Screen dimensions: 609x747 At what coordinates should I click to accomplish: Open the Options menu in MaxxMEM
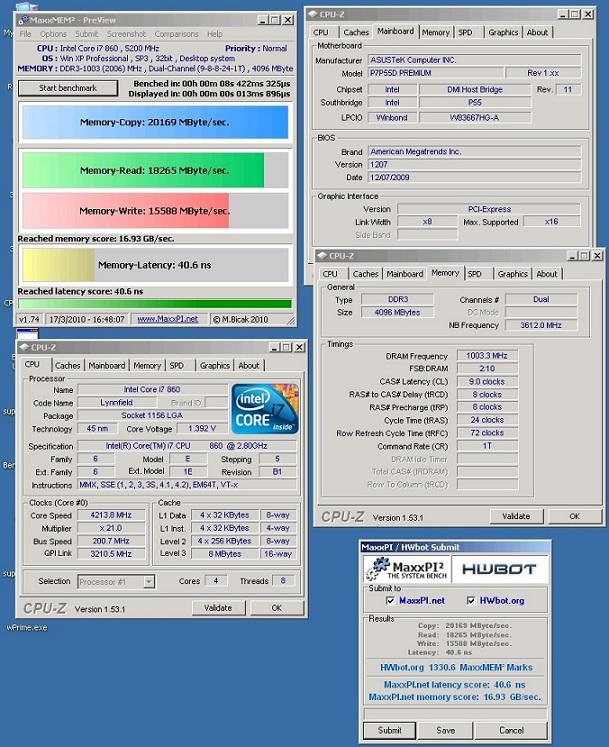pos(53,34)
